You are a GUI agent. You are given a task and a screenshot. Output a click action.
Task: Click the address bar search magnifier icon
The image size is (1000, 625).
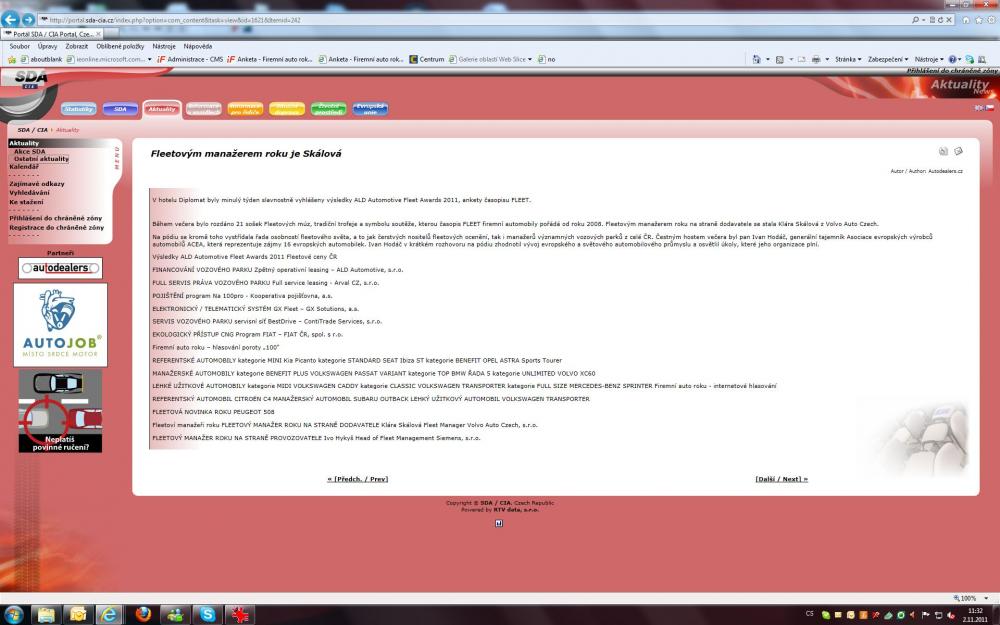click(915, 20)
